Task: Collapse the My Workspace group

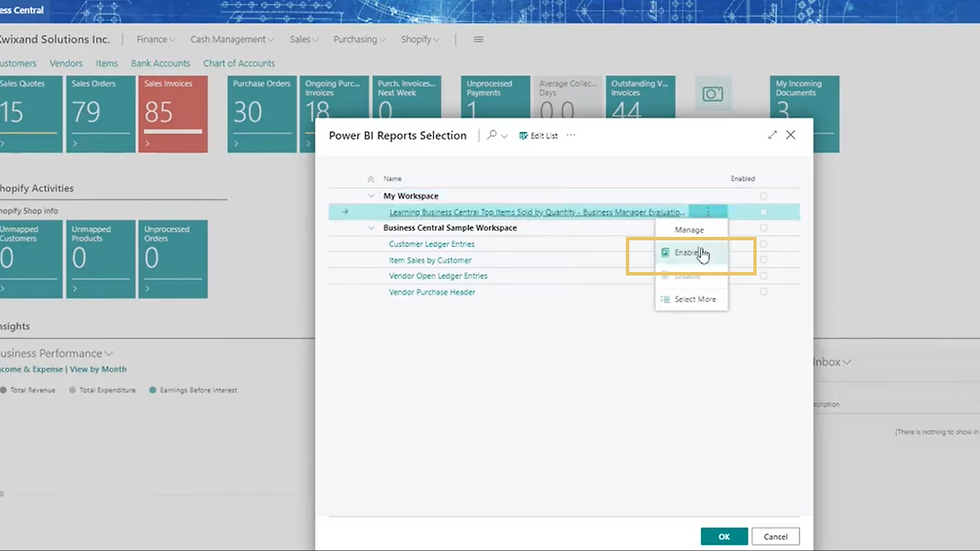Action: pyautogui.click(x=371, y=196)
